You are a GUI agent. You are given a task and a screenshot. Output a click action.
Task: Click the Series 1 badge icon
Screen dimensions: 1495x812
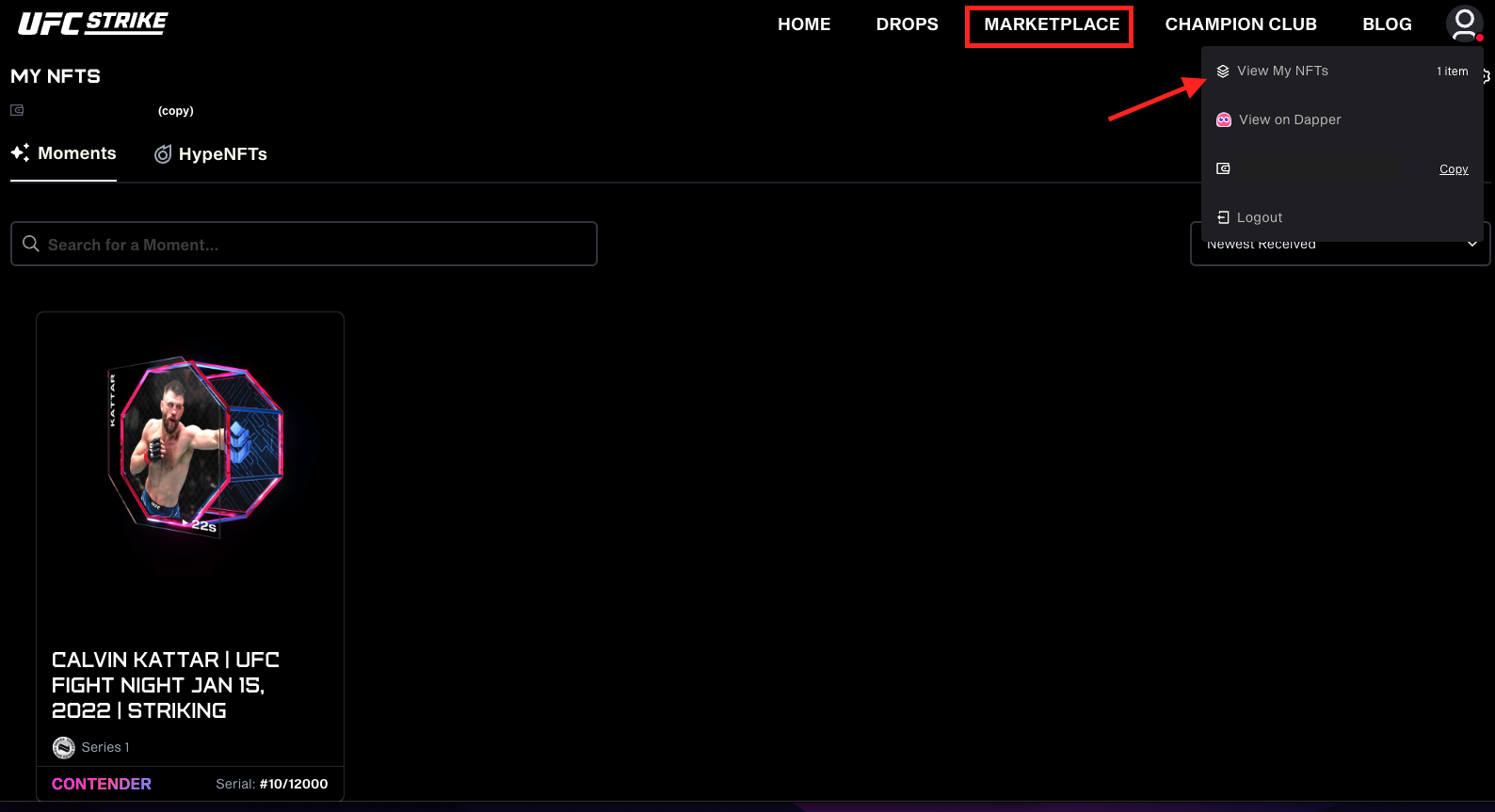click(x=63, y=747)
